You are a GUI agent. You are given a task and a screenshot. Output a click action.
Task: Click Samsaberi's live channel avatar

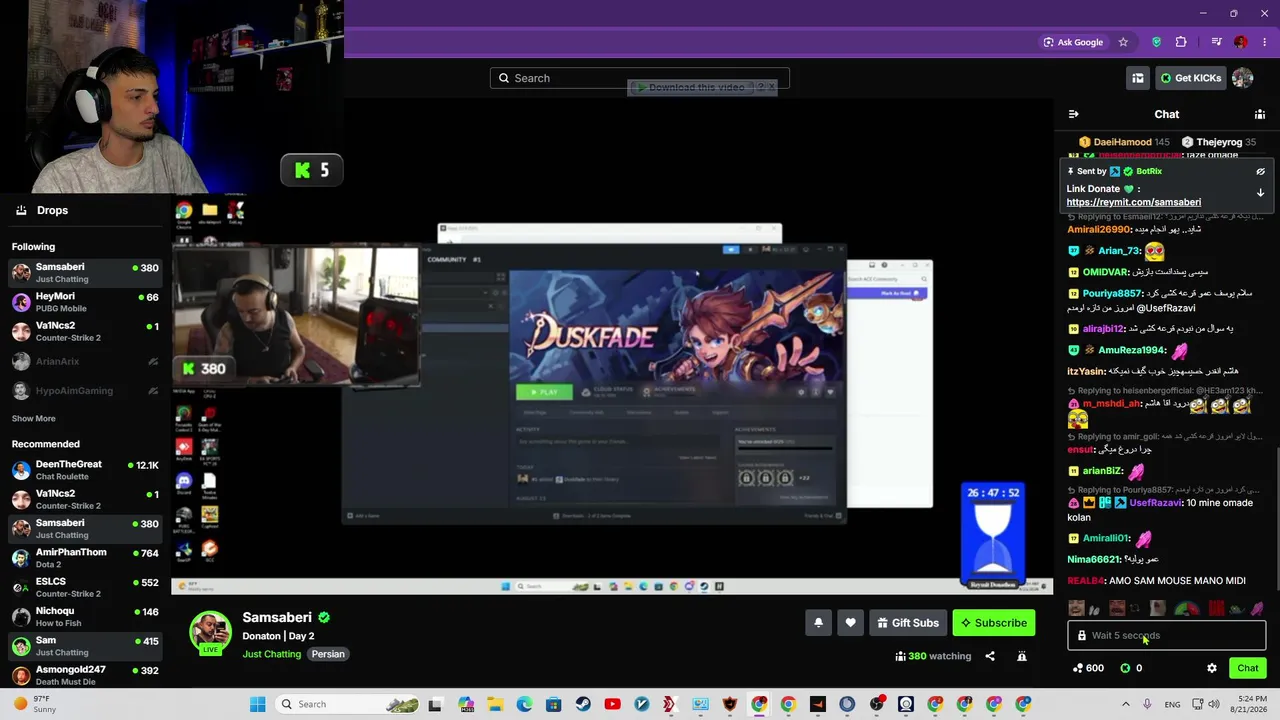[210, 633]
